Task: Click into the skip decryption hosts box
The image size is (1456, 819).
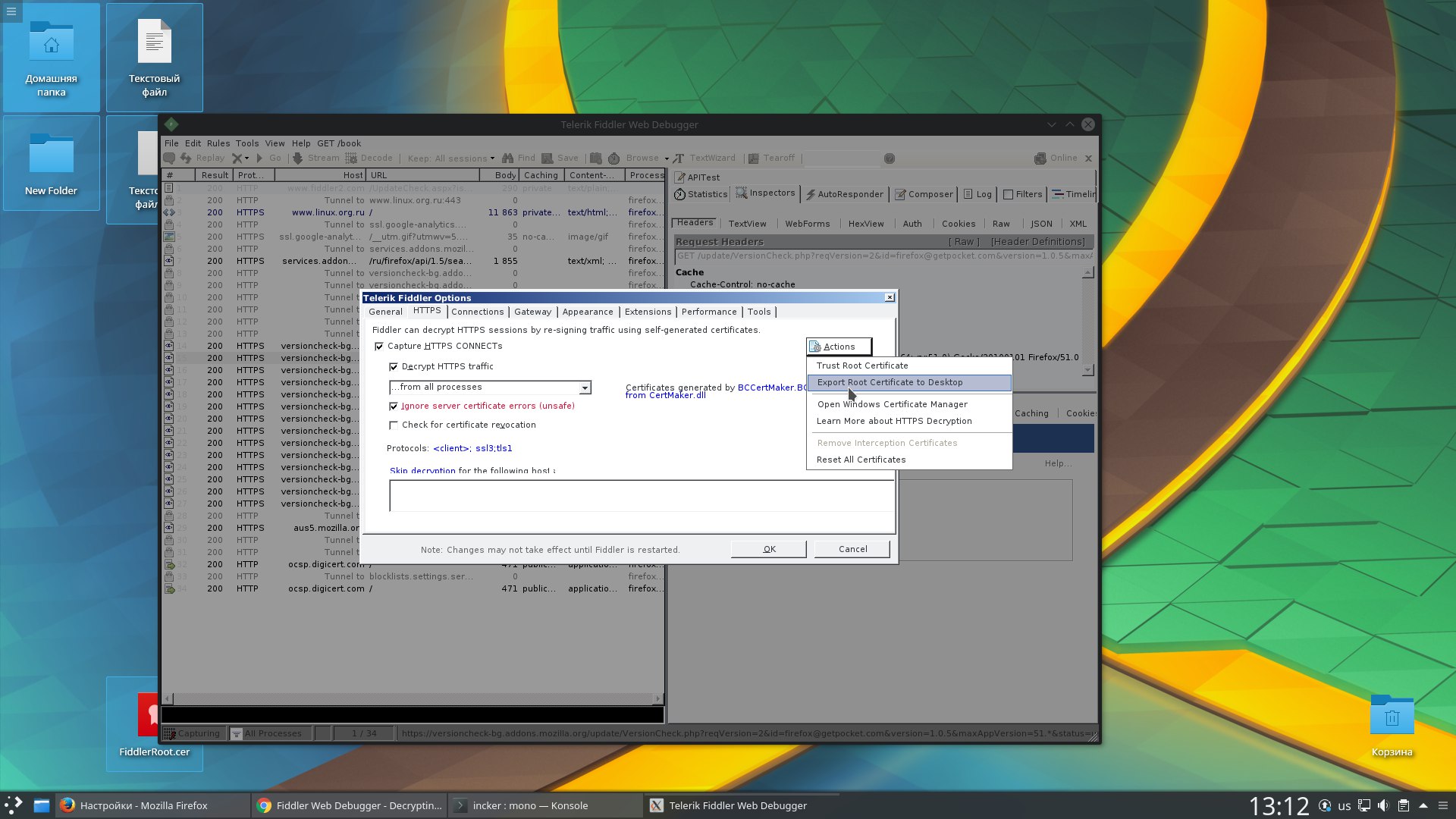Action: click(642, 495)
